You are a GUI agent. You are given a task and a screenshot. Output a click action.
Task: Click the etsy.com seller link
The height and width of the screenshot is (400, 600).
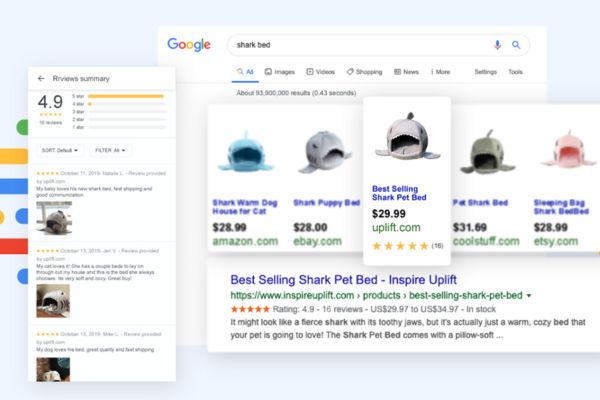pos(556,241)
